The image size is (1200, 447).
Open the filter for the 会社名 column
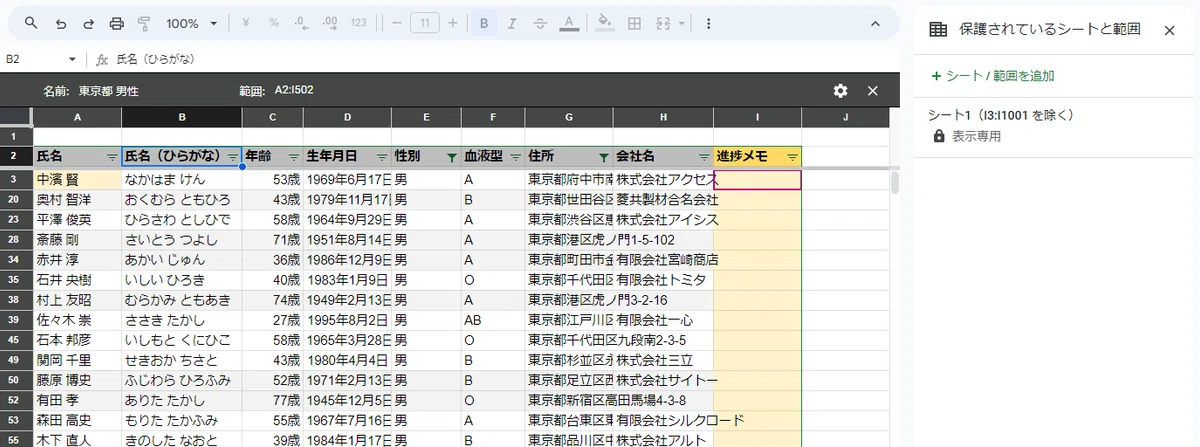(703, 158)
